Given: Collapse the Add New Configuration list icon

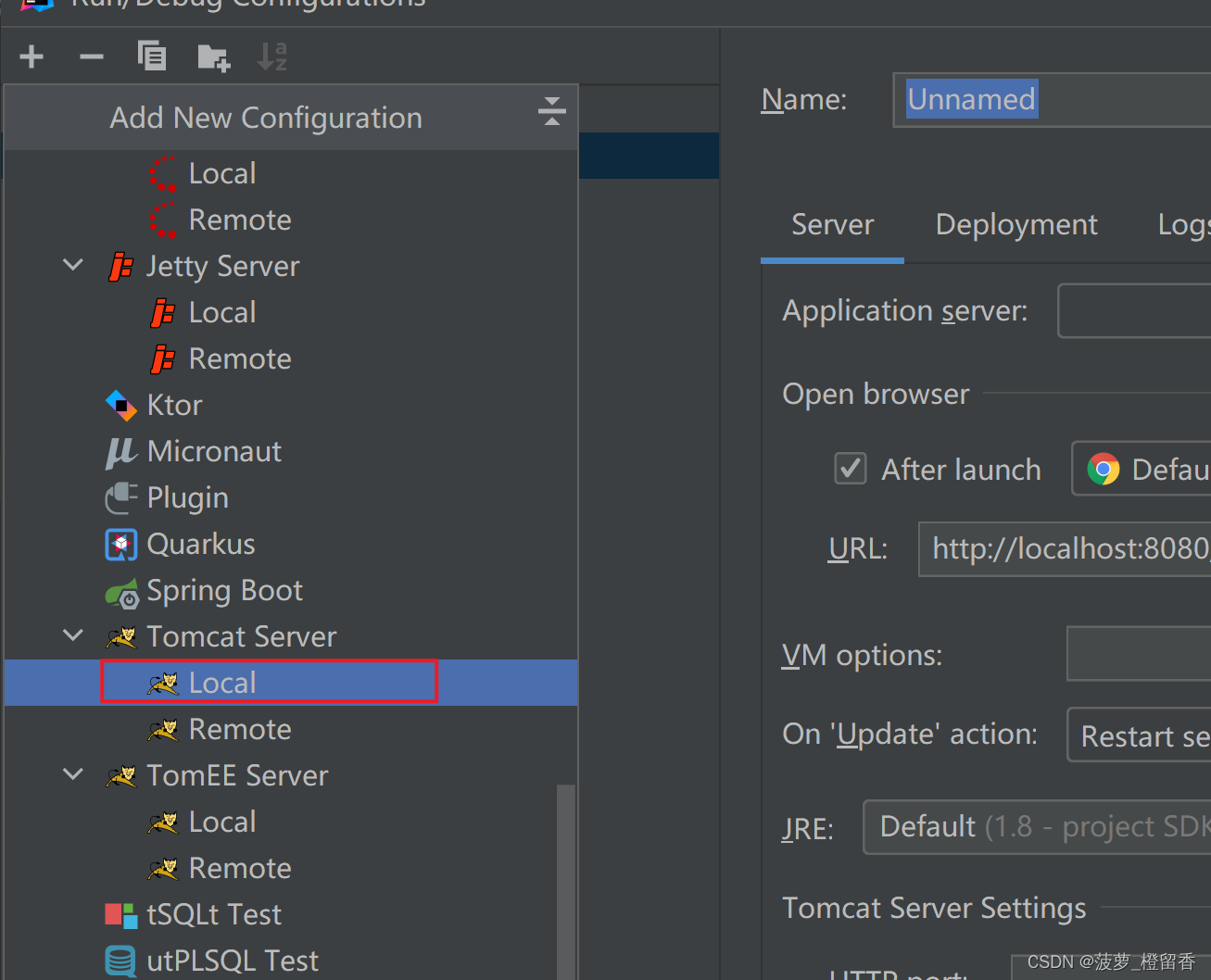Looking at the screenshot, I should point(552,111).
